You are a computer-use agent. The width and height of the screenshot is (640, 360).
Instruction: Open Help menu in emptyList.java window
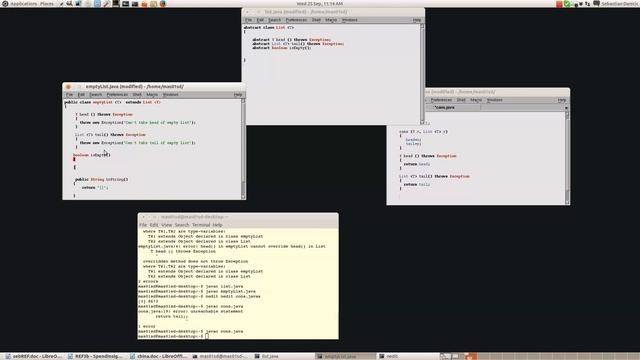coord(238,95)
